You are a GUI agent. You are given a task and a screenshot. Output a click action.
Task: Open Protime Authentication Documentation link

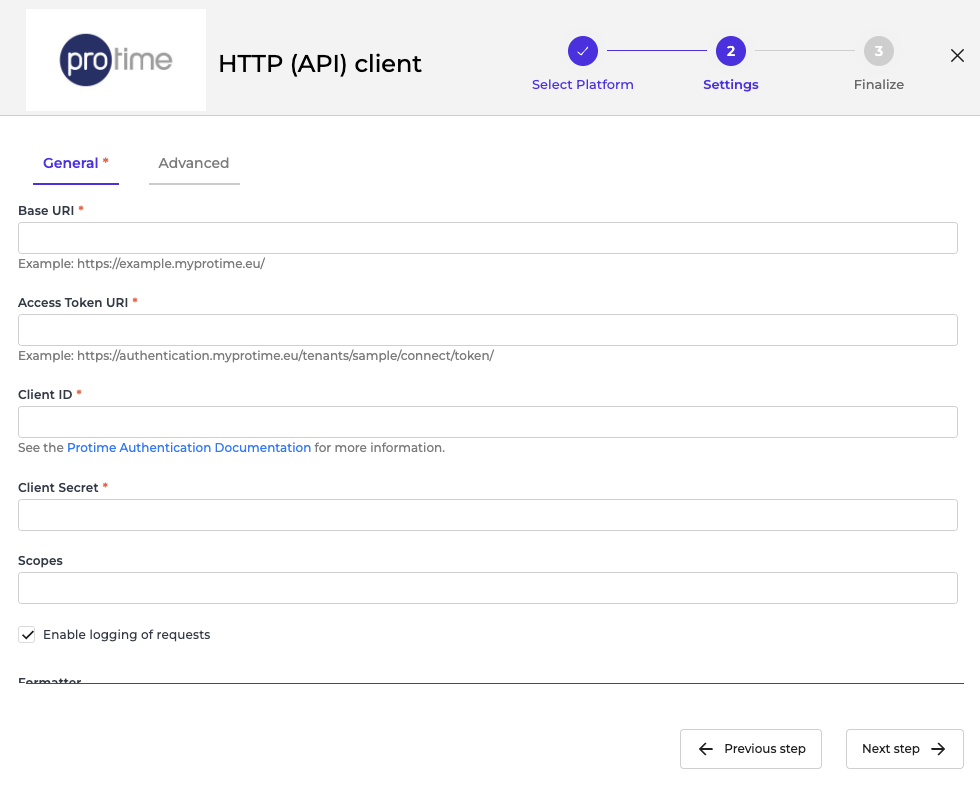pos(189,447)
